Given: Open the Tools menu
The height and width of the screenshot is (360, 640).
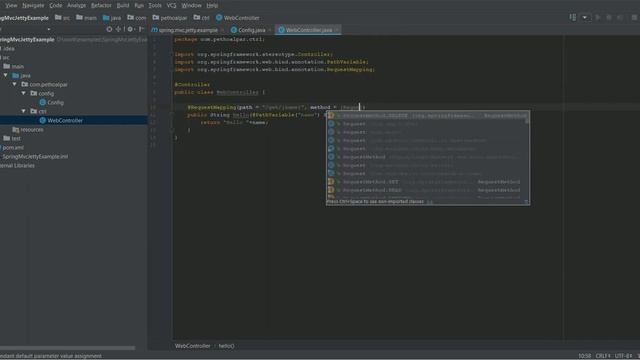Looking at the screenshot, I should [x=155, y=5].
